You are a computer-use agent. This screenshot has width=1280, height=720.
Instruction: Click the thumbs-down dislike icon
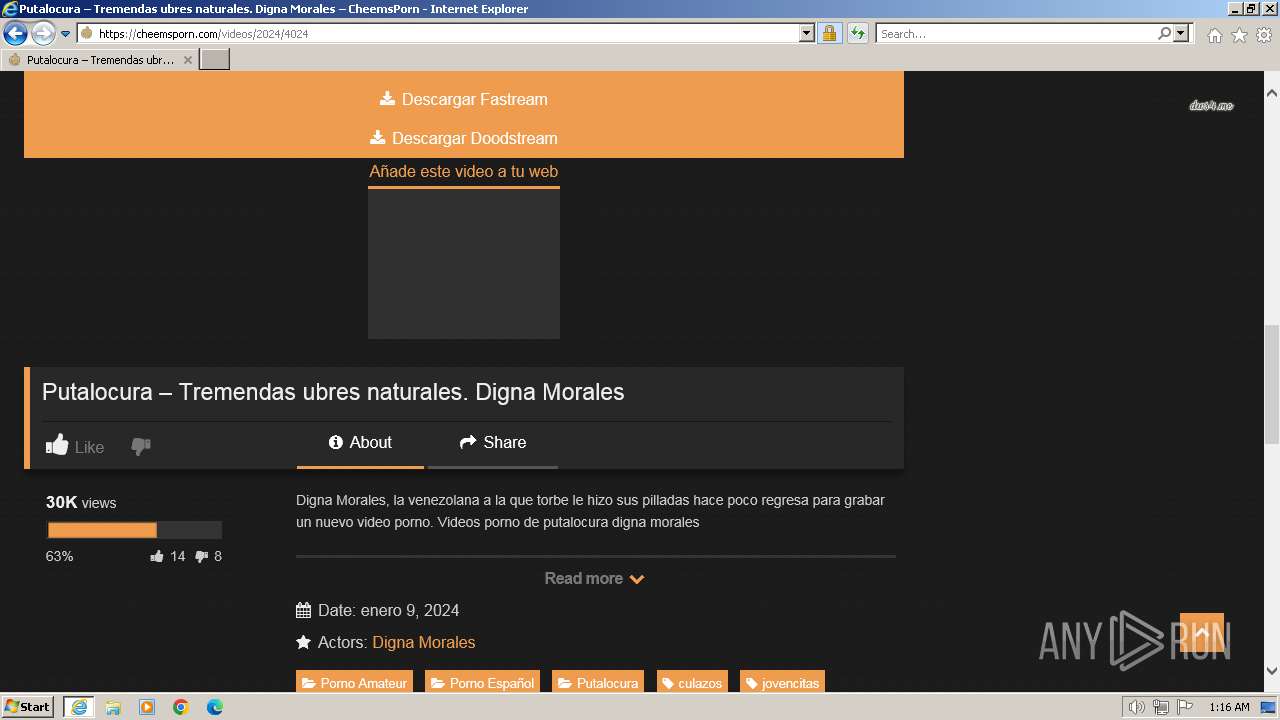click(x=141, y=446)
